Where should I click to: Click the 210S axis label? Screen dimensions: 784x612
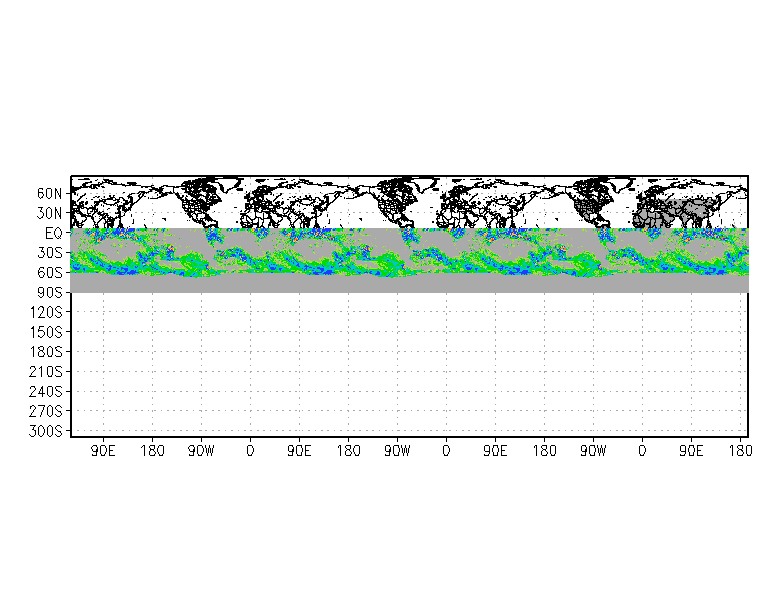46,372
